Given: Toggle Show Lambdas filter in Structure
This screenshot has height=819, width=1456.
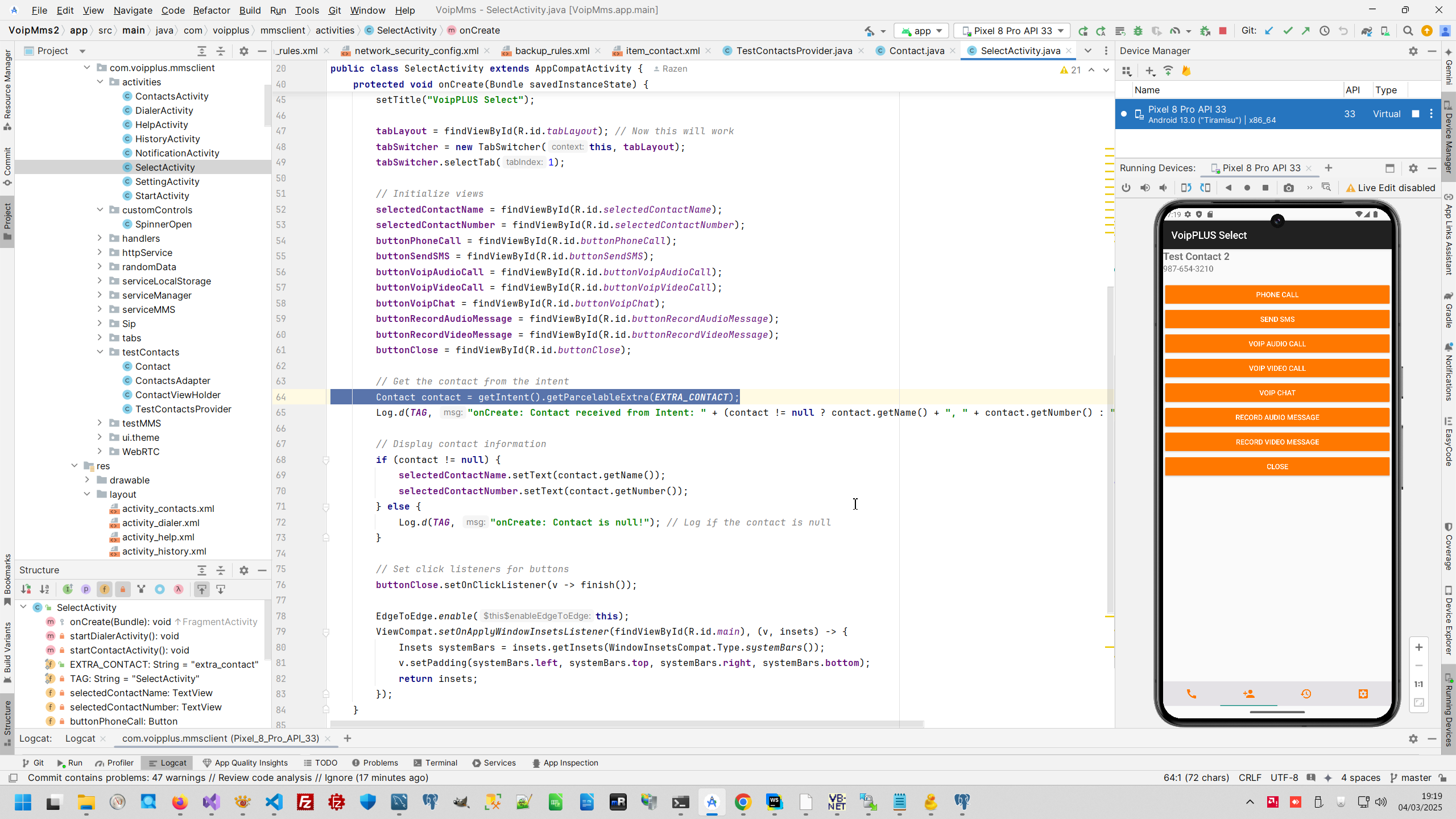Looking at the screenshot, I should [178, 589].
